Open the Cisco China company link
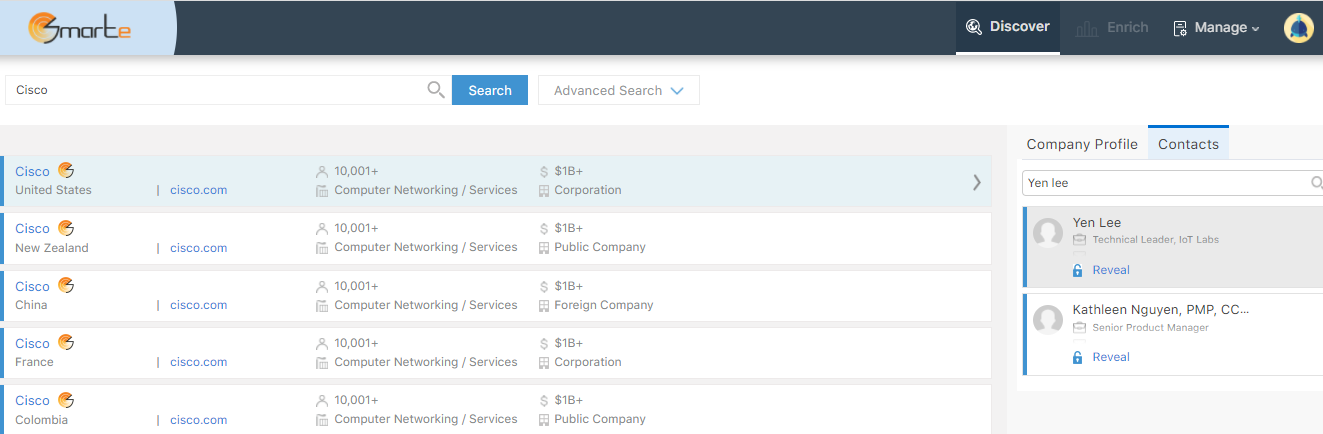1323x434 pixels. click(32, 286)
